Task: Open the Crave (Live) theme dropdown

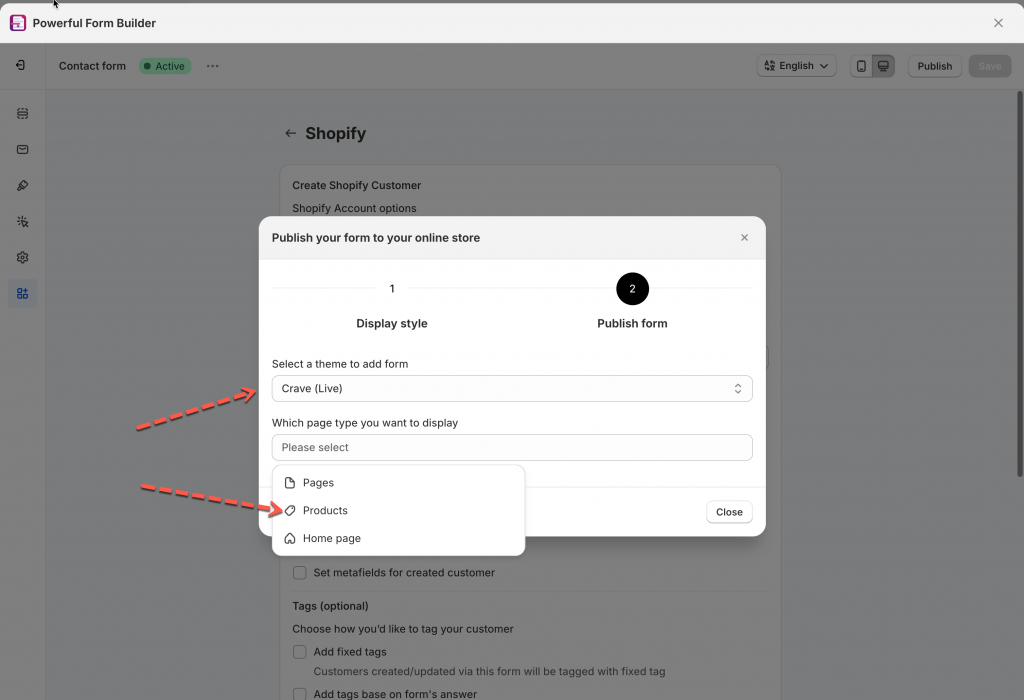Action: pos(512,389)
